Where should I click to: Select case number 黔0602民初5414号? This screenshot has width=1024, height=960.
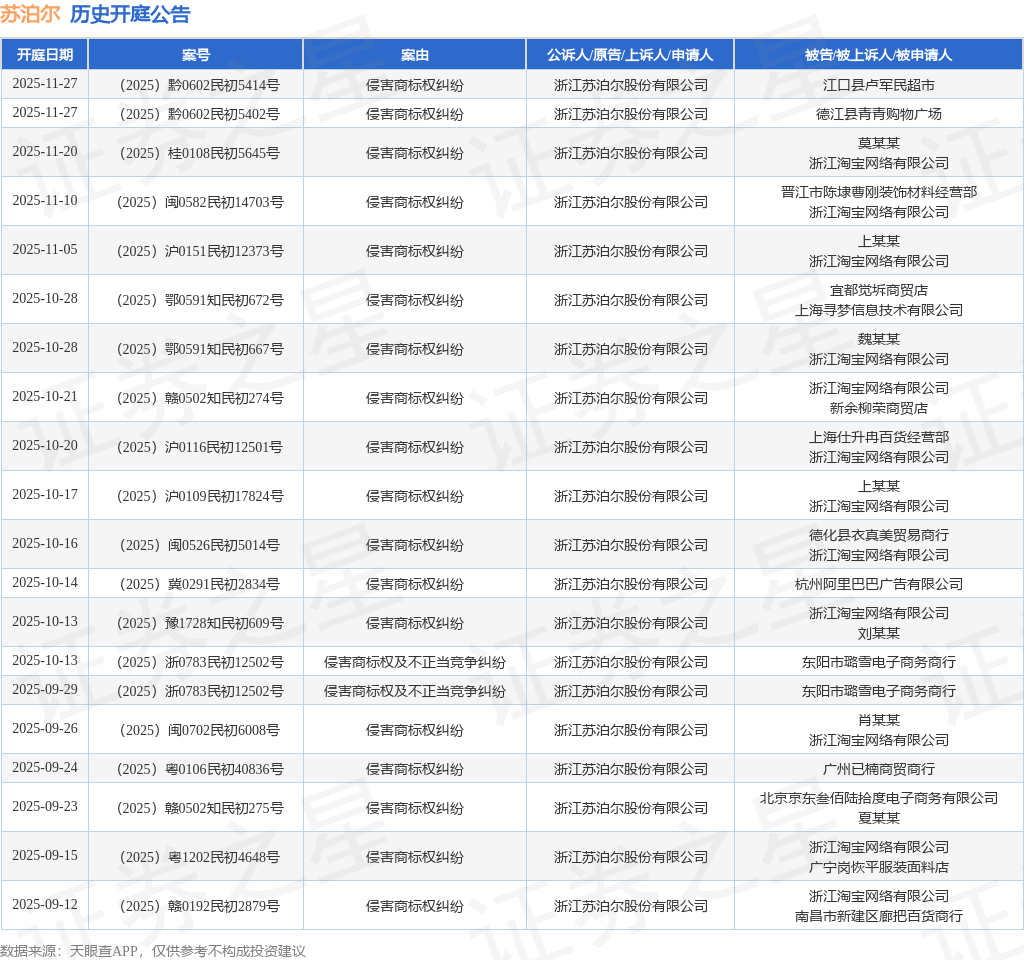coord(200,85)
